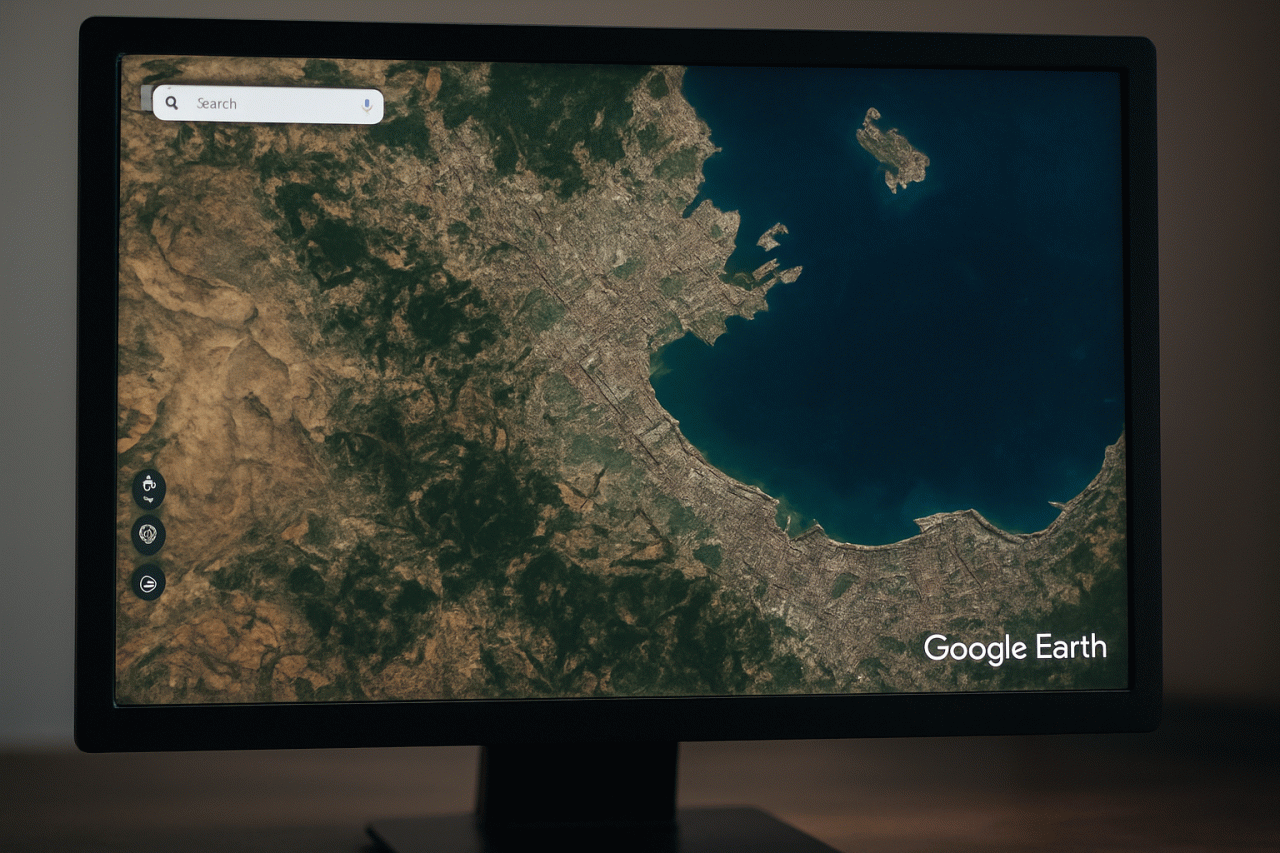Click the topmost round dark button on left edge
The height and width of the screenshot is (853, 1280).
click(149, 489)
